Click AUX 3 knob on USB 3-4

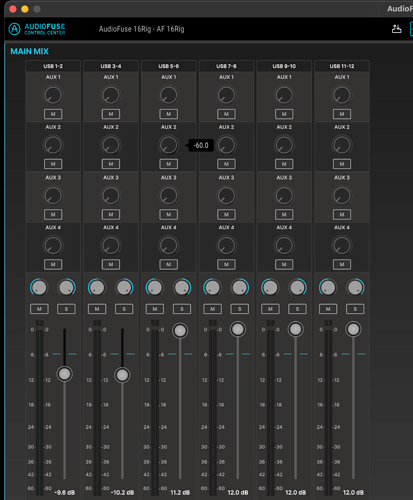point(111,195)
